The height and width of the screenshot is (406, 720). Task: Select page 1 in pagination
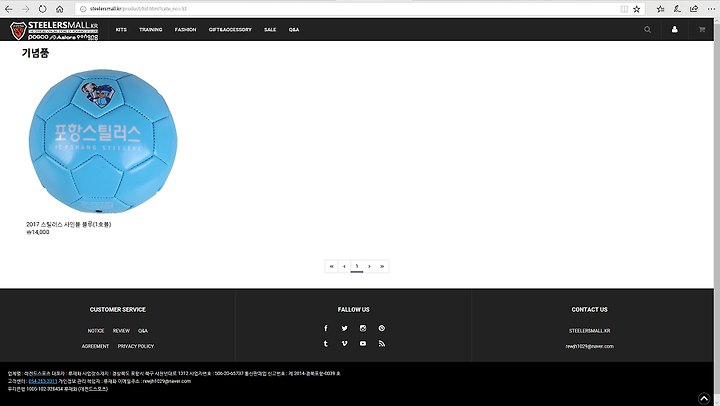coord(357,266)
